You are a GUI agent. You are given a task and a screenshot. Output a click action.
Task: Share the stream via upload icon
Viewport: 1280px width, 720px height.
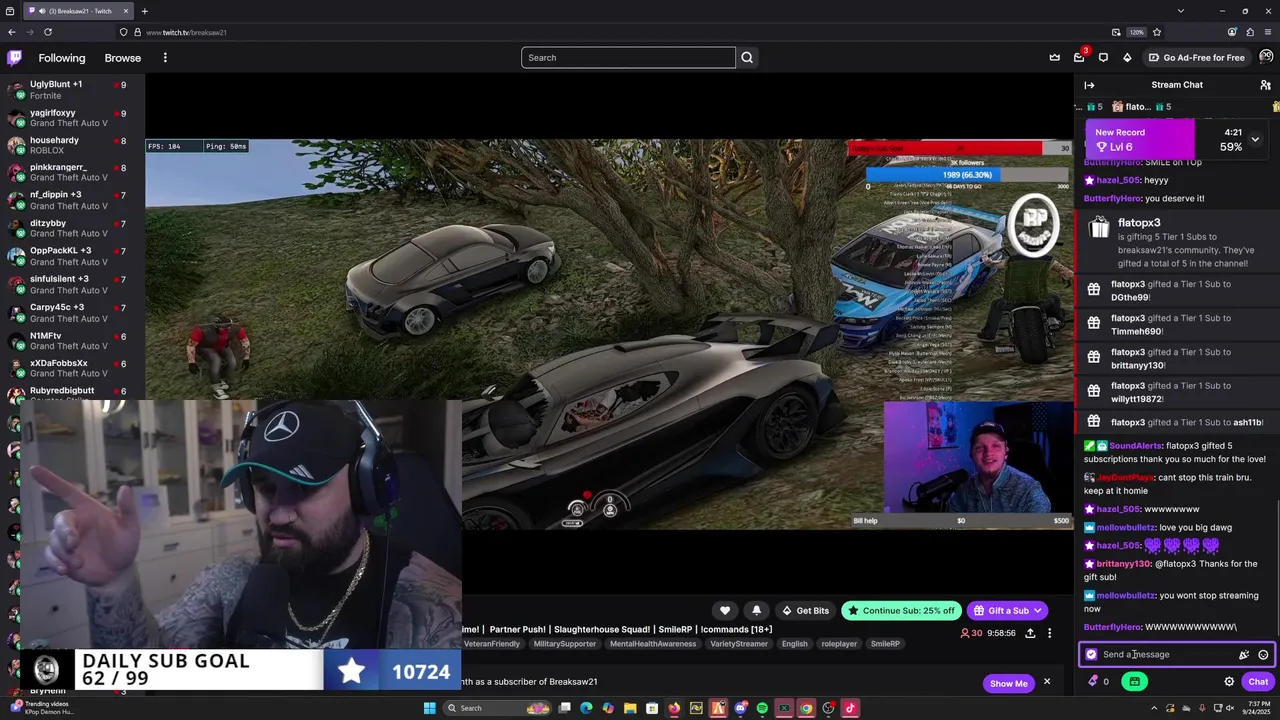pos(1030,633)
